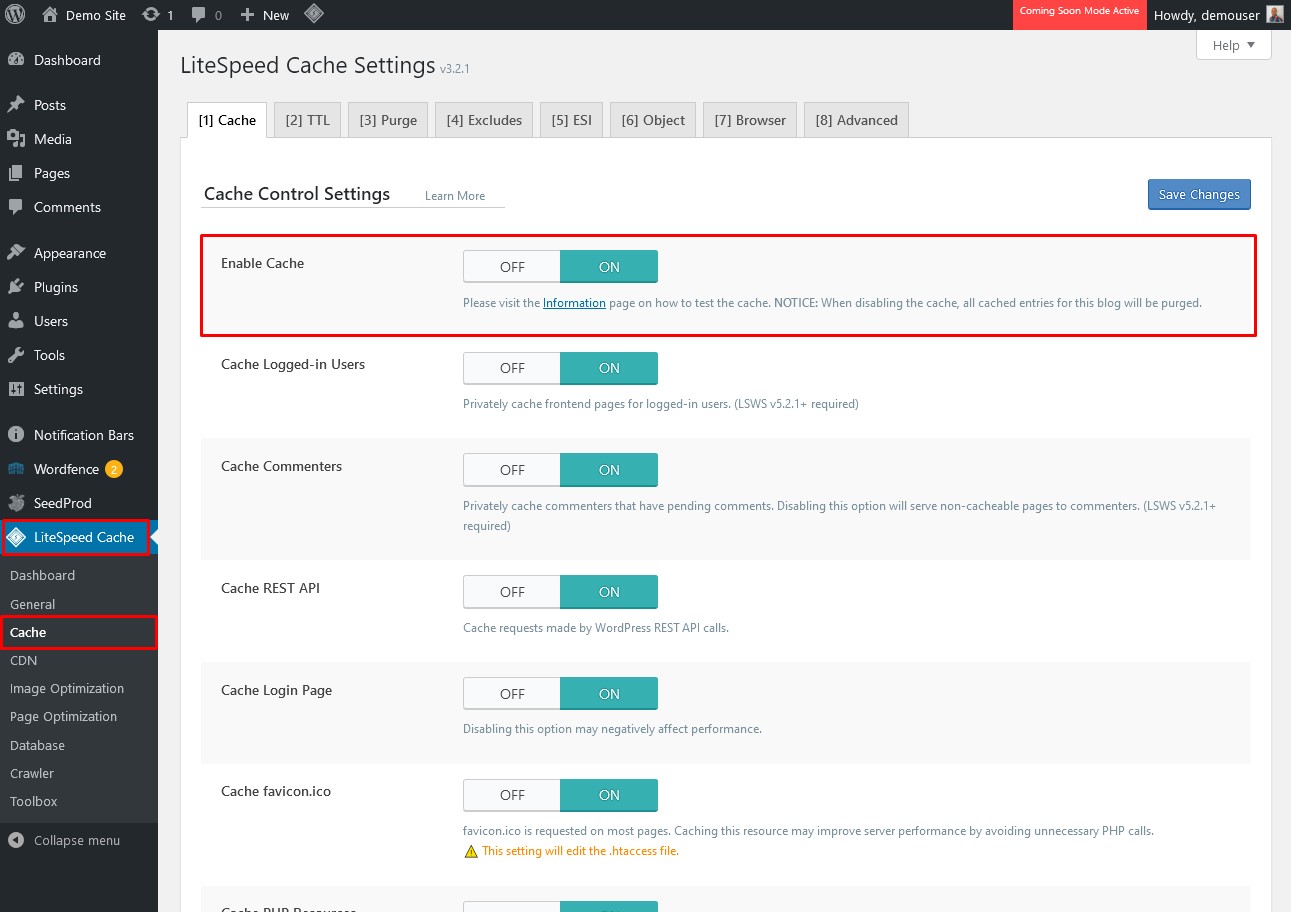The height and width of the screenshot is (912, 1291).
Task: Click the Collapse menu label
Action: (x=77, y=840)
